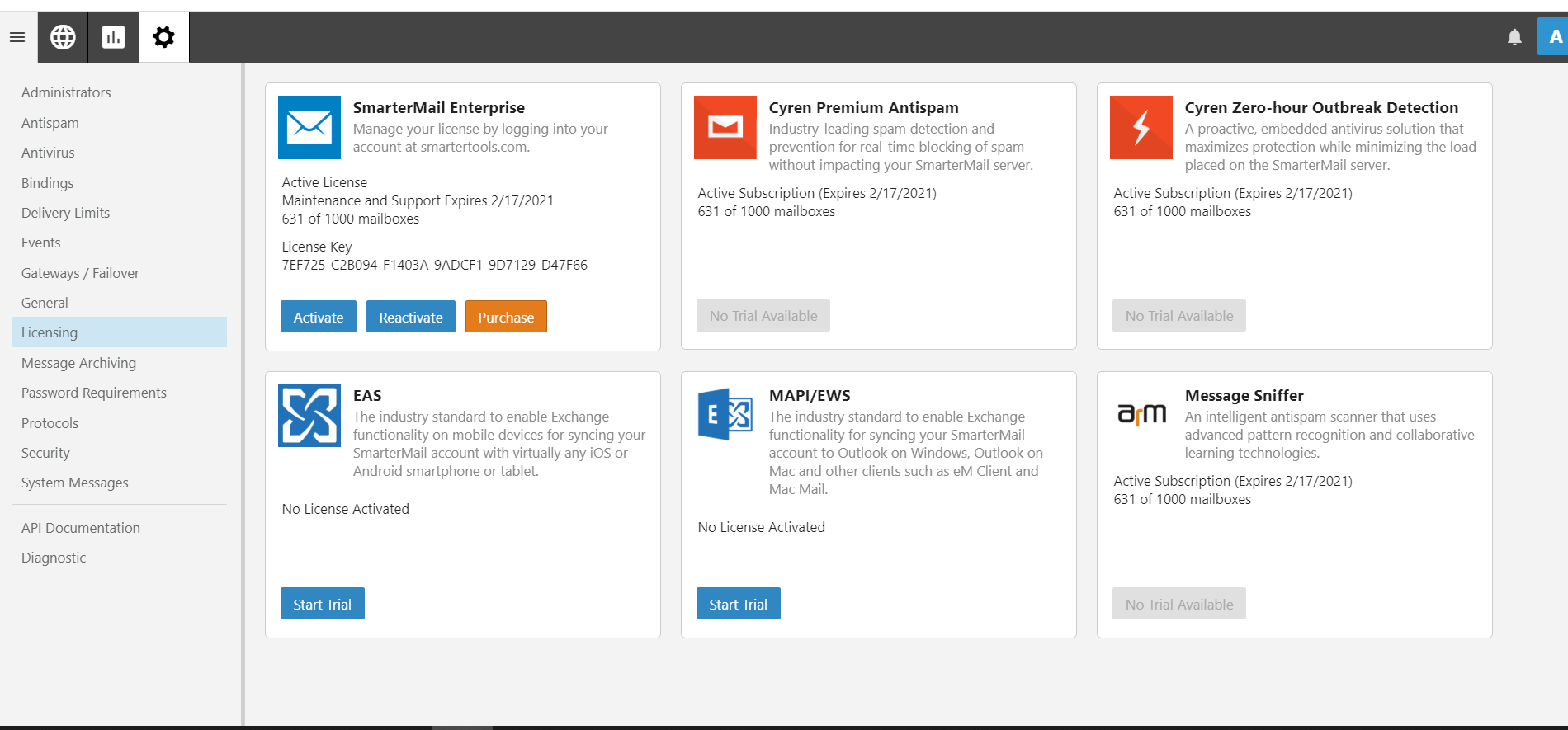
Task: Click the Message Sniffer arm logo
Action: coord(1141,413)
